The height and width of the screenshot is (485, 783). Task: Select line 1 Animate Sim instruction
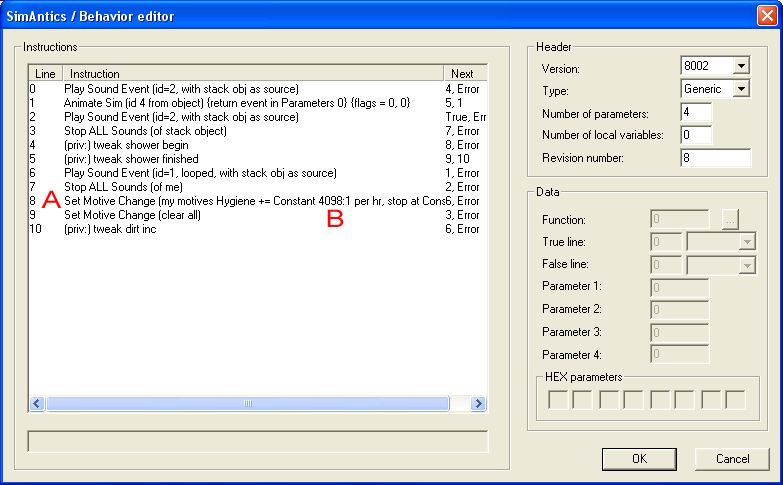tap(258, 103)
